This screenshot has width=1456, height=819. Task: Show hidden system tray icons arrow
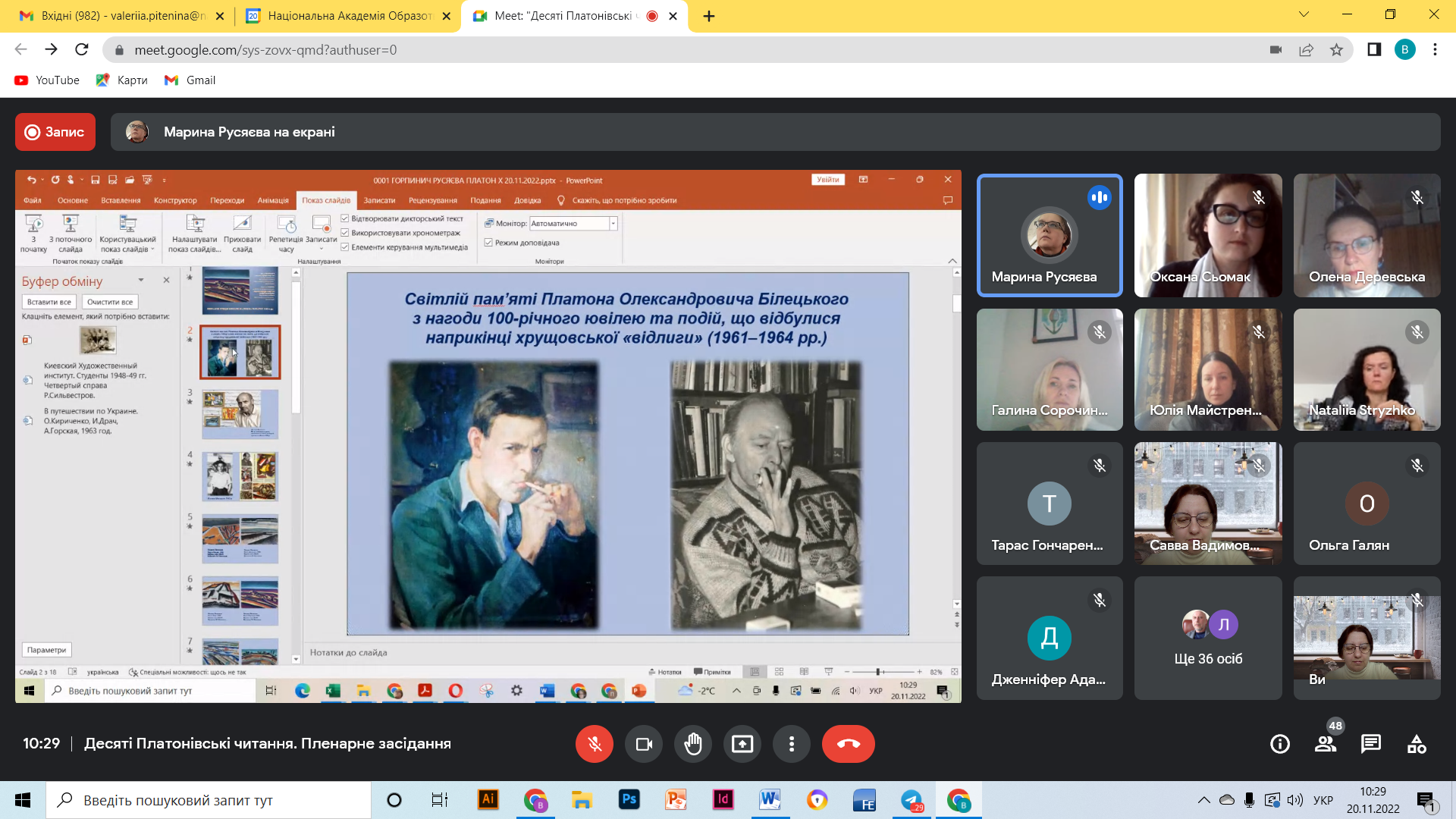point(1203,800)
